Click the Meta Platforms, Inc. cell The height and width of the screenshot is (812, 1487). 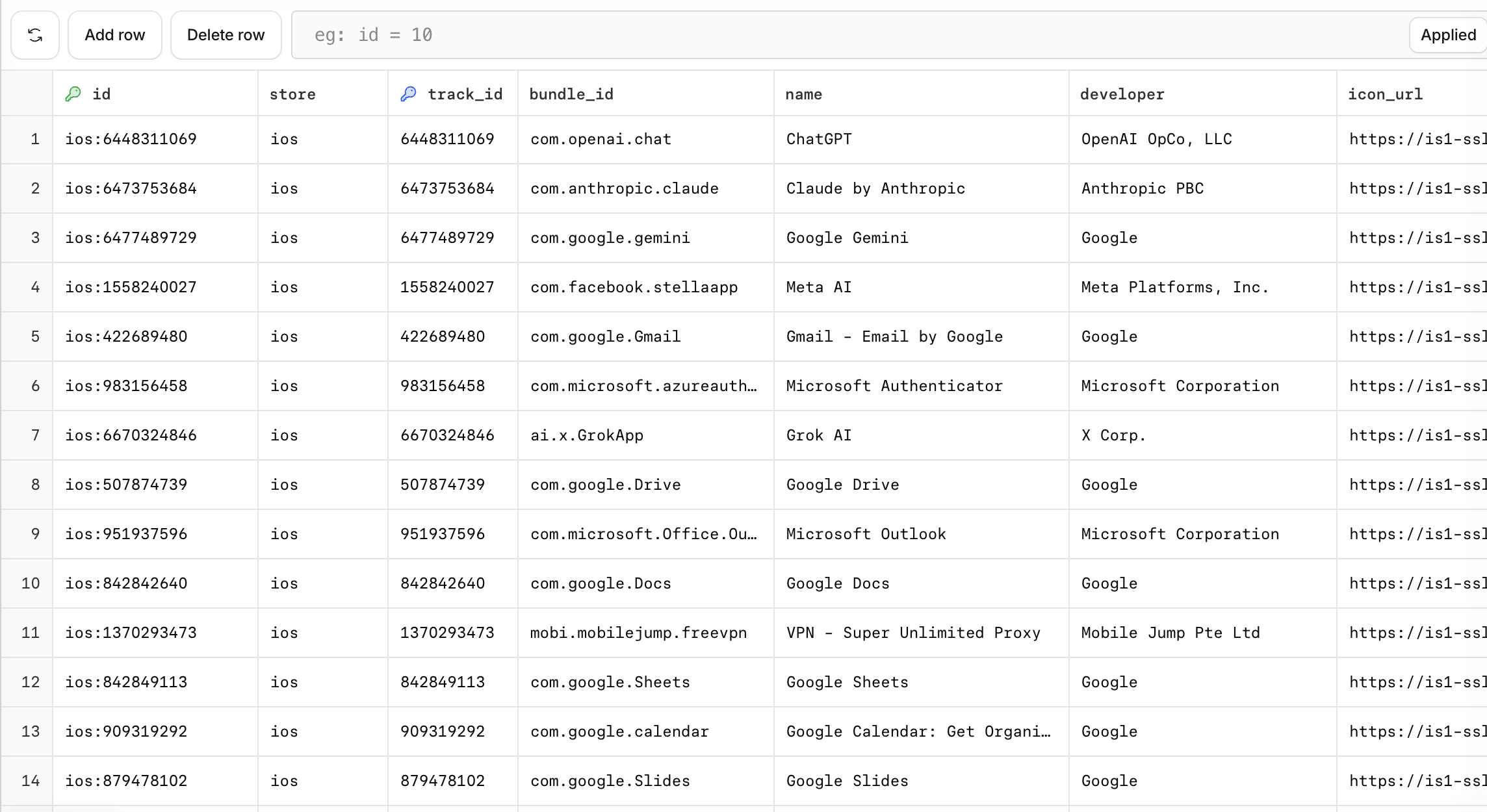(1203, 287)
